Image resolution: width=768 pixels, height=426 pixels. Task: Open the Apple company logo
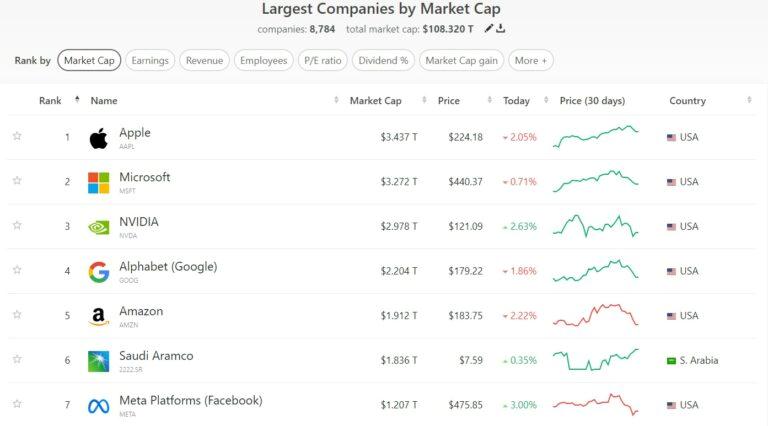click(x=98, y=138)
